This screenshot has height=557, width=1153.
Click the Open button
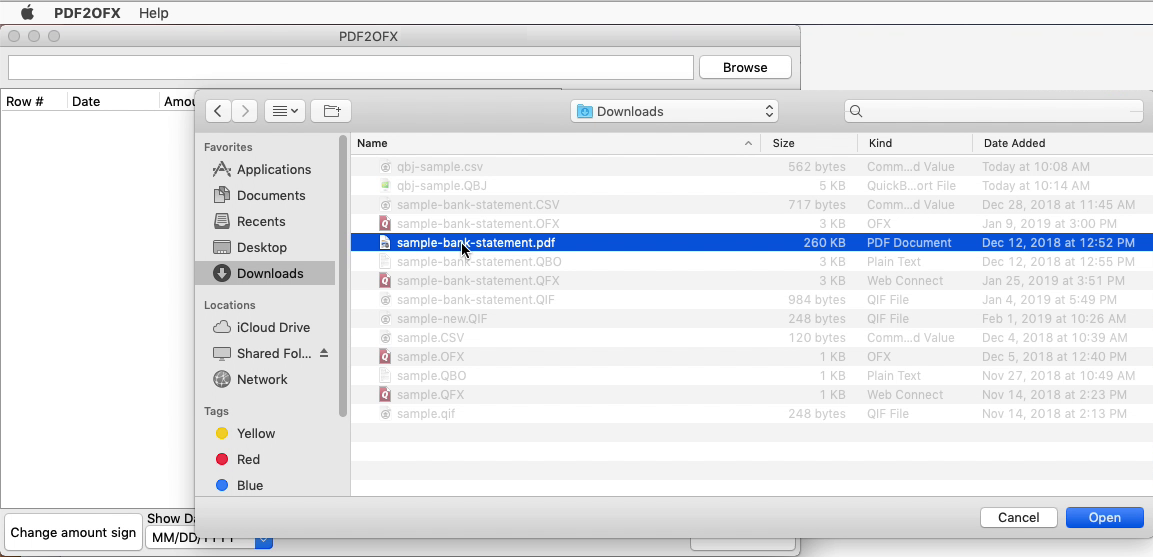(x=1104, y=517)
